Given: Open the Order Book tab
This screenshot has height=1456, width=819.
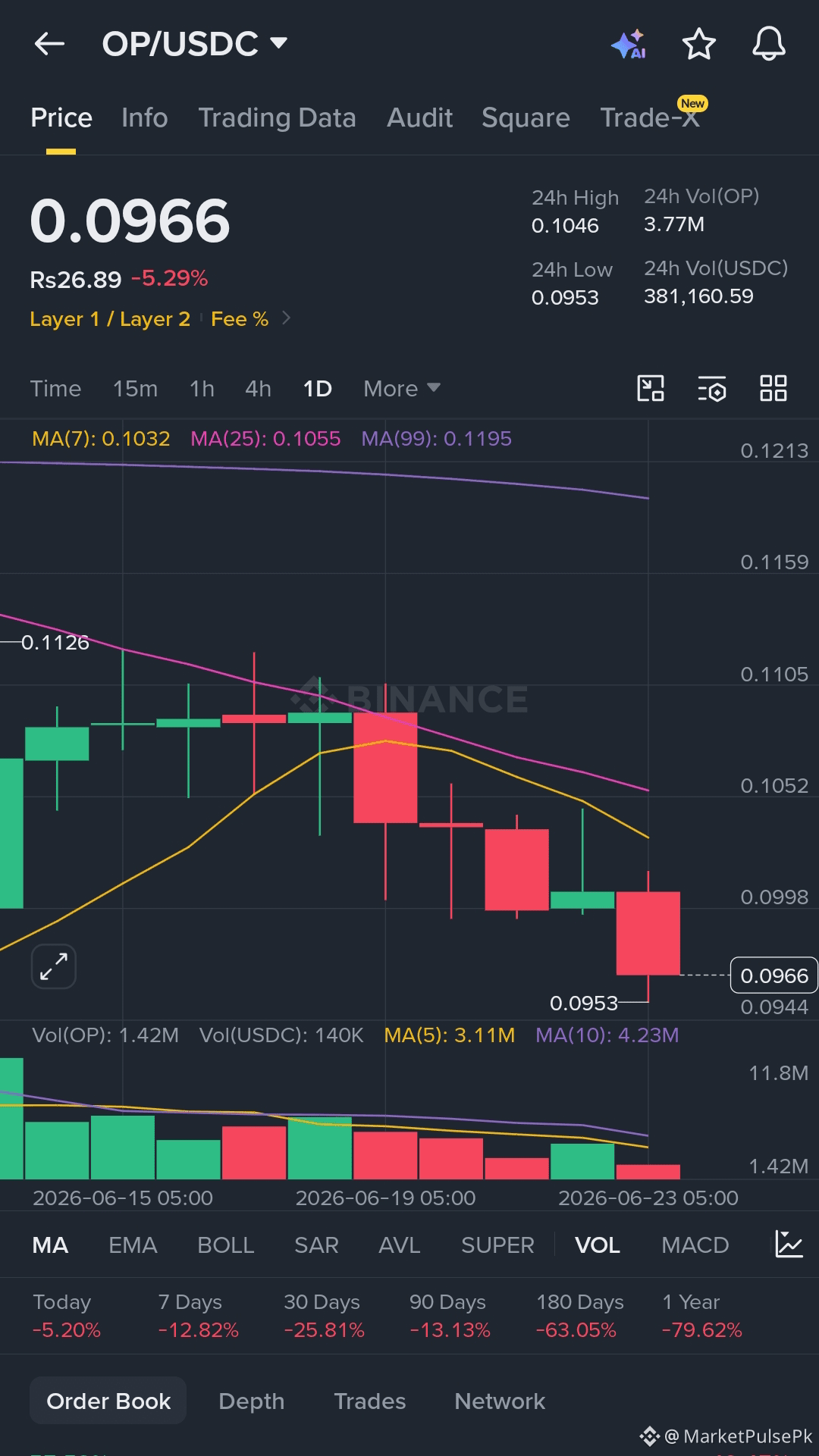Looking at the screenshot, I should tap(108, 1401).
